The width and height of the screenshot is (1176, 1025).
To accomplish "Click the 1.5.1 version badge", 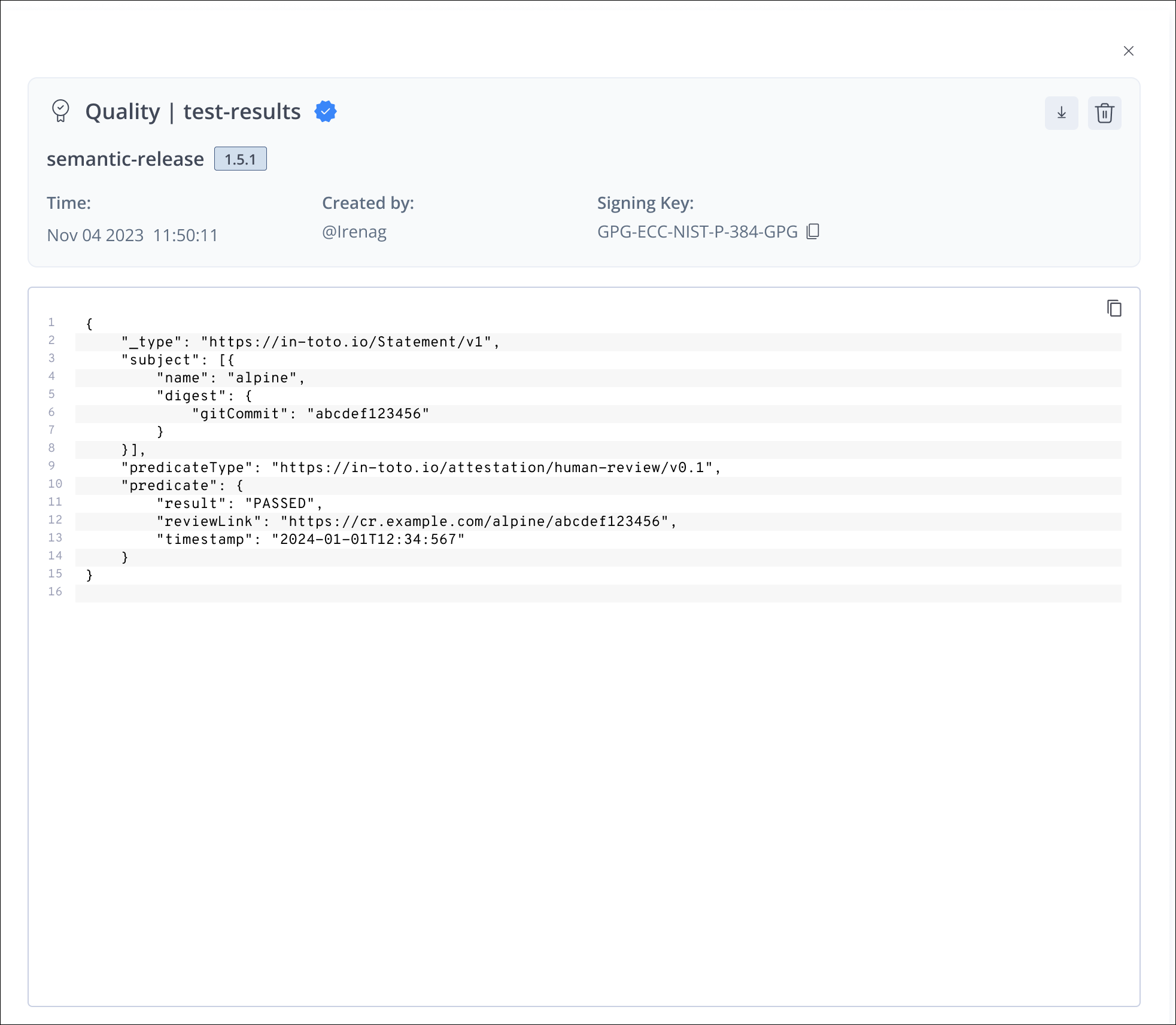I will 241,159.
